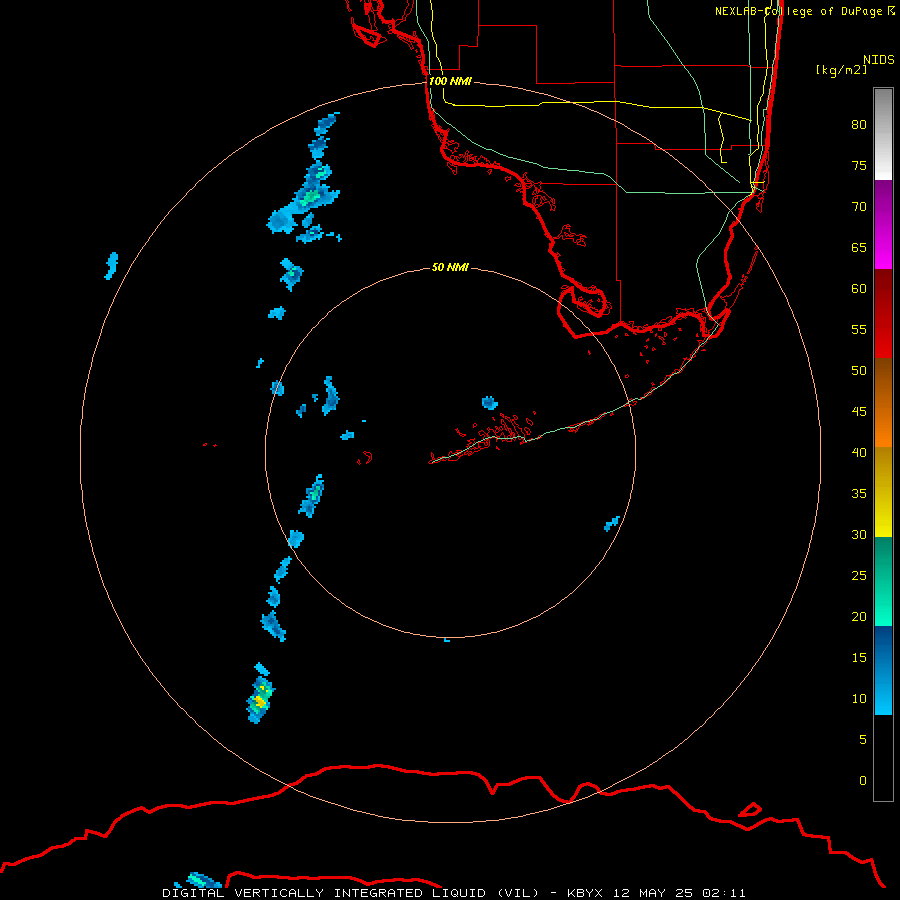This screenshot has width=900, height=900.
Task: Click the 20 value on the scale
Action: click(x=859, y=616)
